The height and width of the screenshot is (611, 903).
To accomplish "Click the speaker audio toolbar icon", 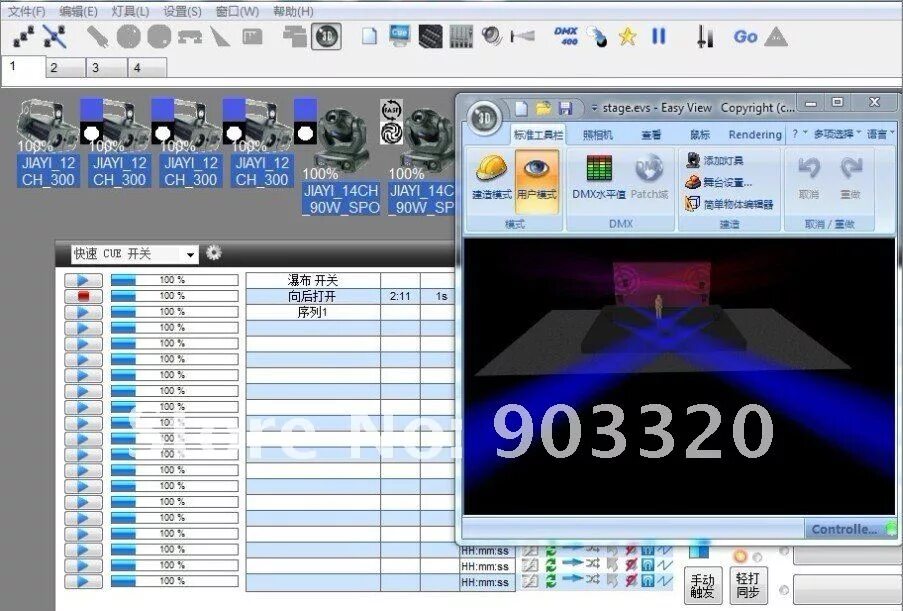I will [491, 36].
